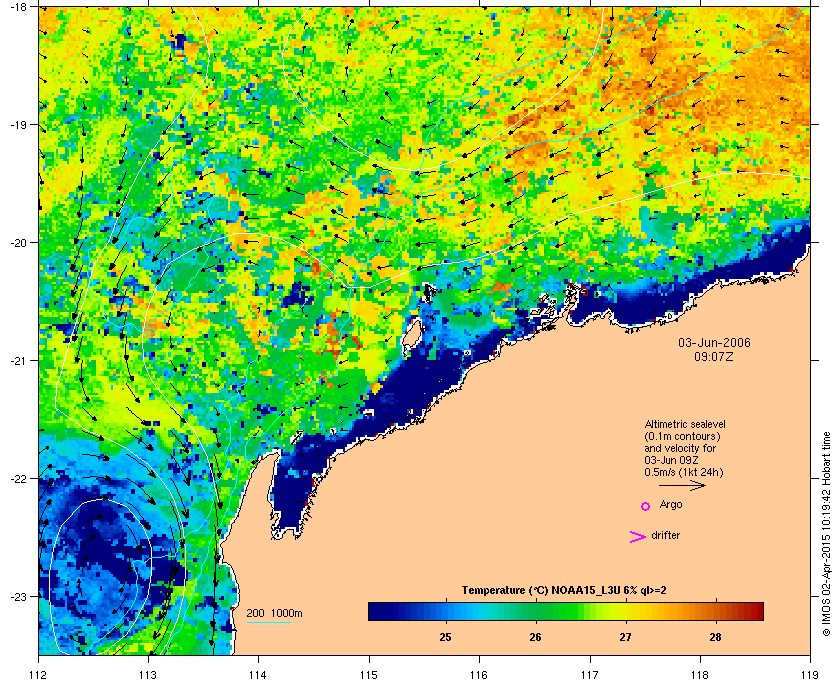Click the latitude axis label -22
Image resolution: width=840 pixels, height=680 pixels.
coord(18,478)
